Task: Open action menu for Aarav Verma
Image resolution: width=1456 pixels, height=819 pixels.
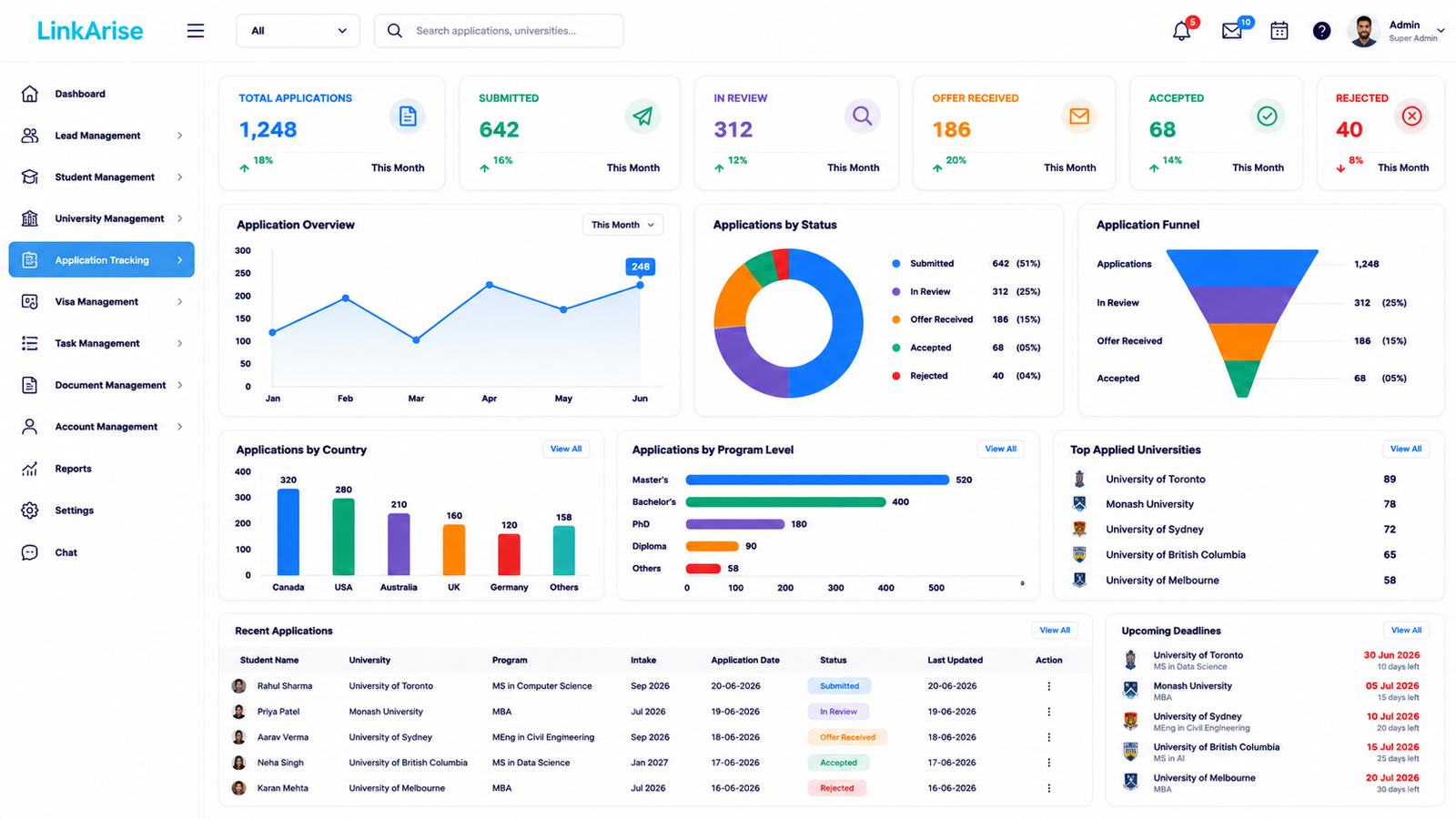Action: click(1048, 737)
